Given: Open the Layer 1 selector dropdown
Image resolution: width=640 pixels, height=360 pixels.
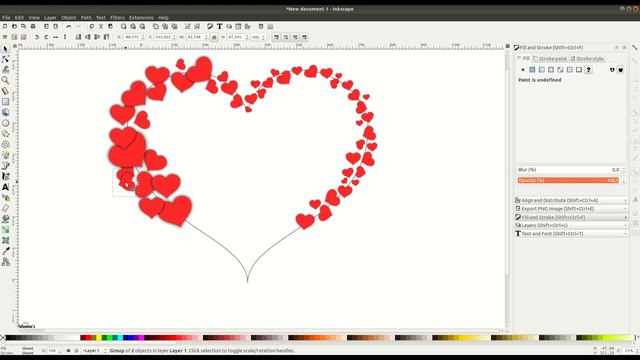Looking at the screenshot, I should click(94, 351).
